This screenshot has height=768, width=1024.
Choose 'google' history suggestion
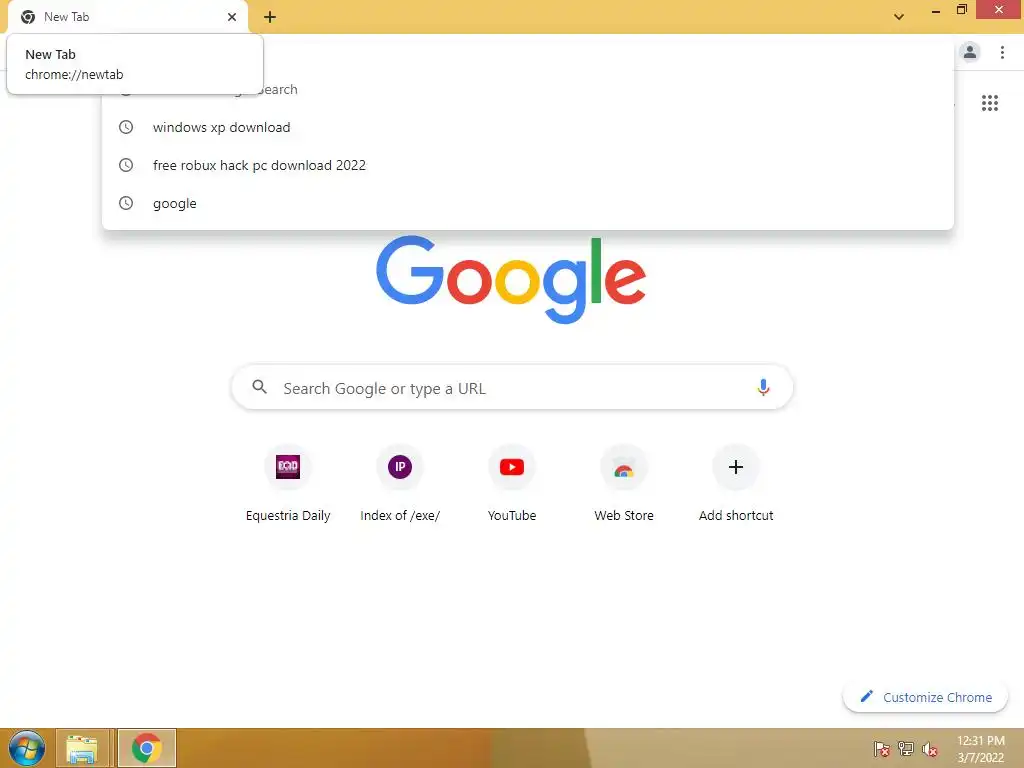[528, 203]
